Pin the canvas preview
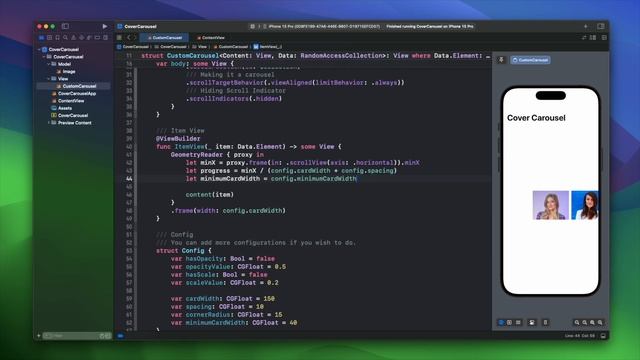640x360 pixels. coord(501,60)
